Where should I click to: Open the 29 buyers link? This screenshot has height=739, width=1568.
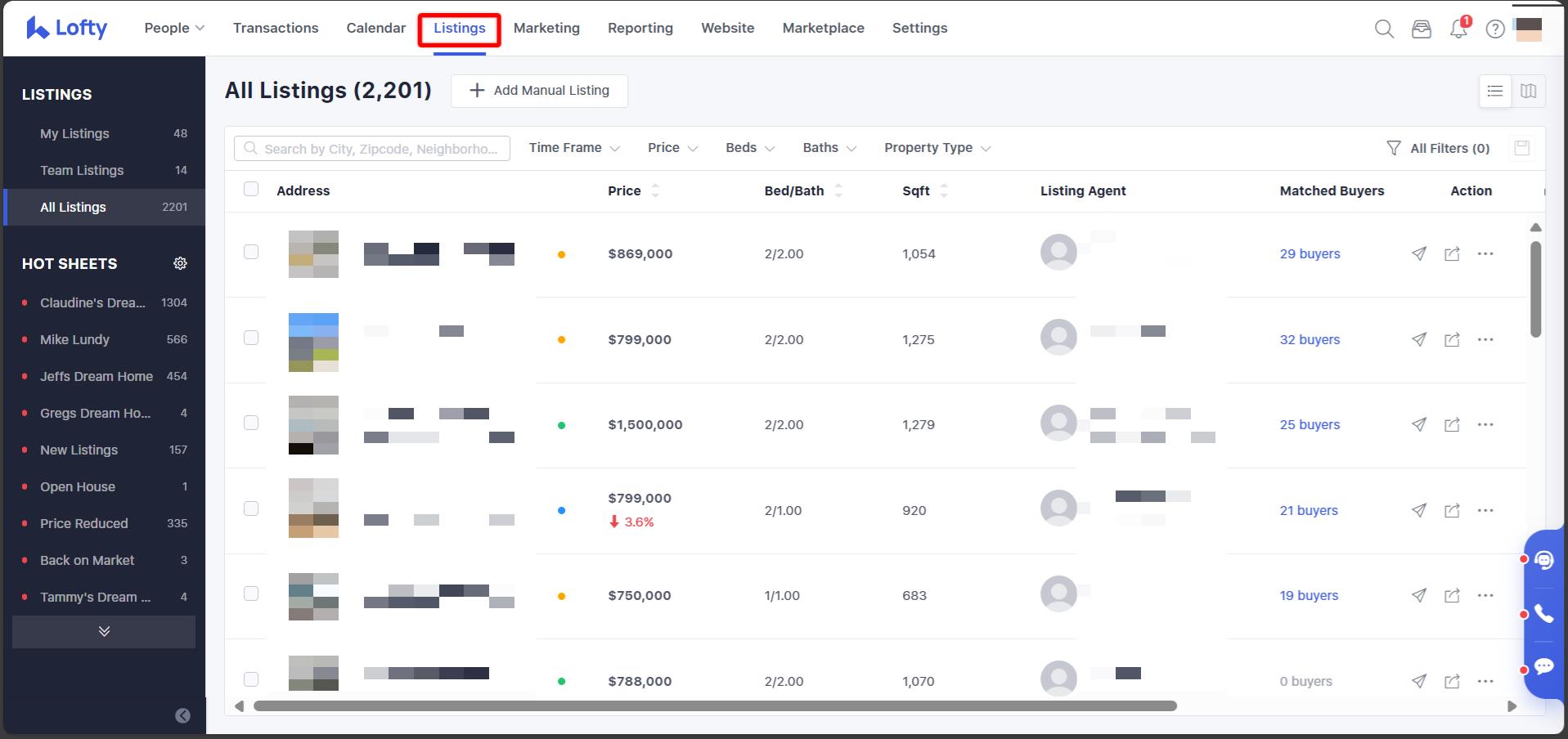1310,254
